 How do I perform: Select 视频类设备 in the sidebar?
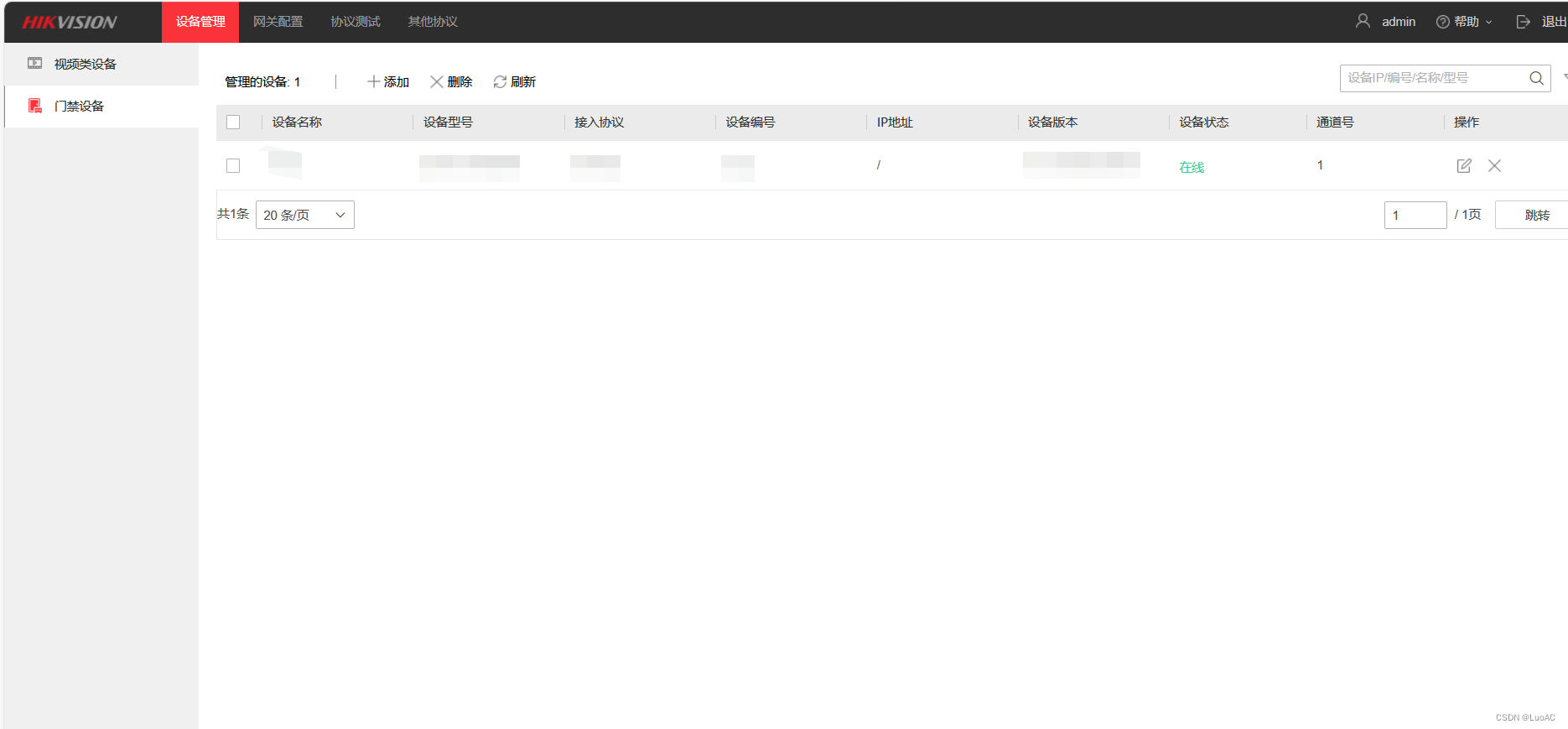[101, 64]
